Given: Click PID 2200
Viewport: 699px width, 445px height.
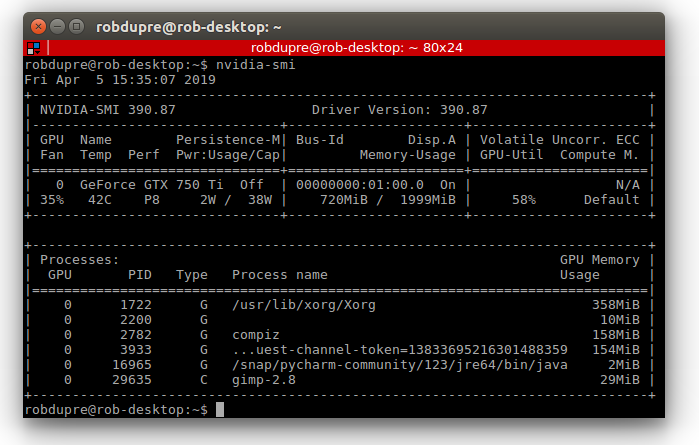Looking at the screenshot, I should 136,320.
